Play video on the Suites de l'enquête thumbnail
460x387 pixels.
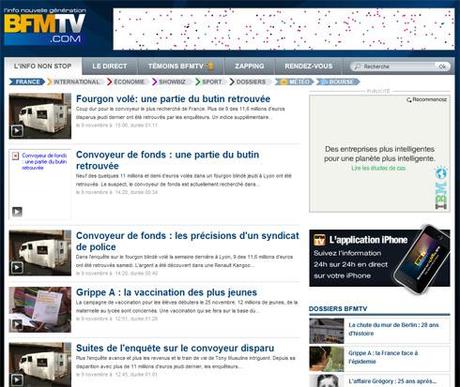point(17,379)
